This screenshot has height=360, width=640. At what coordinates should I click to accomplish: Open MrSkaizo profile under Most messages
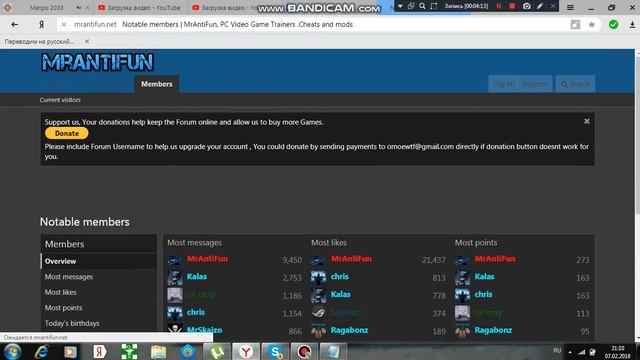(204, 330)
